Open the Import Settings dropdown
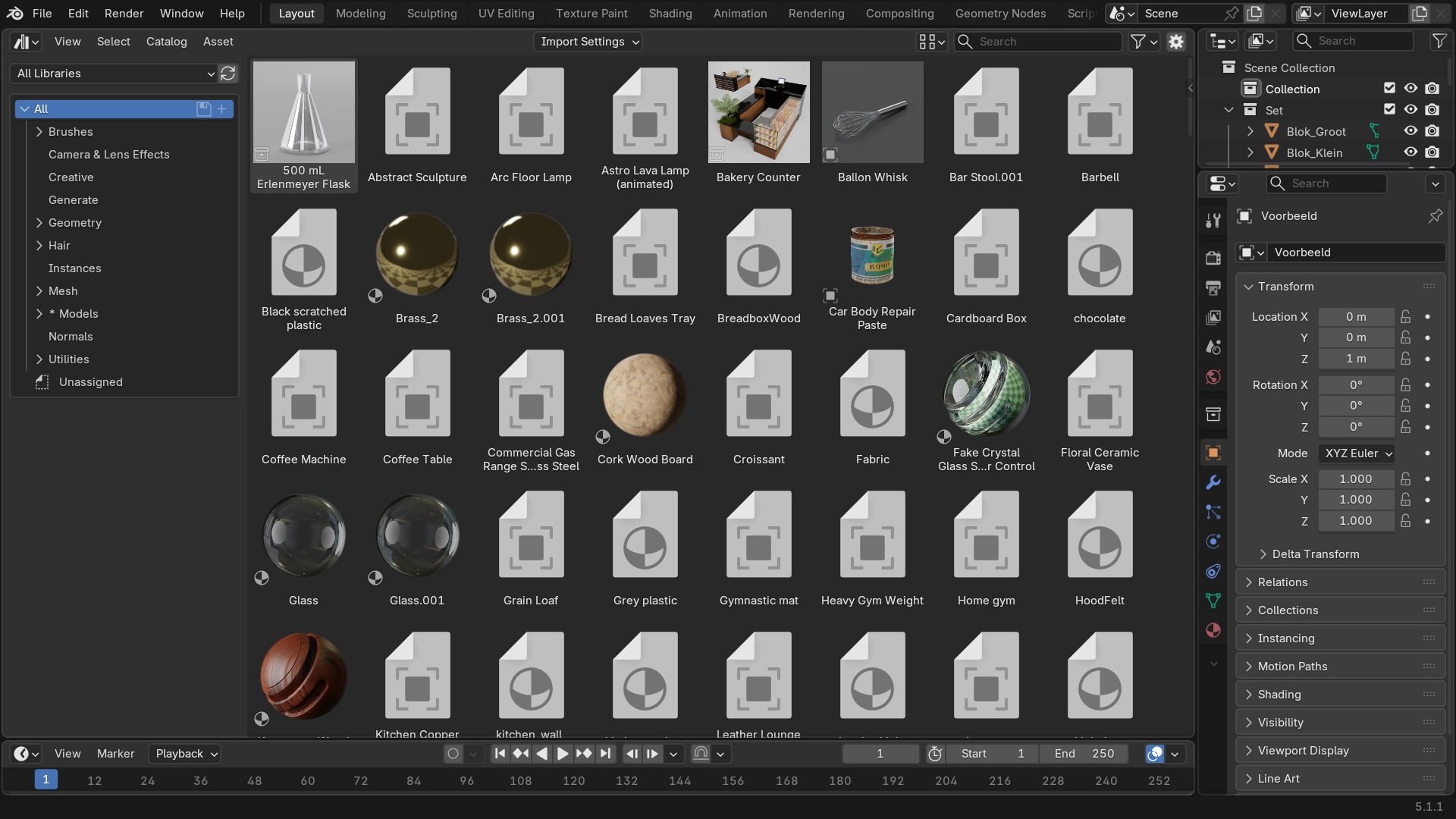 click(x=588, y=42)
